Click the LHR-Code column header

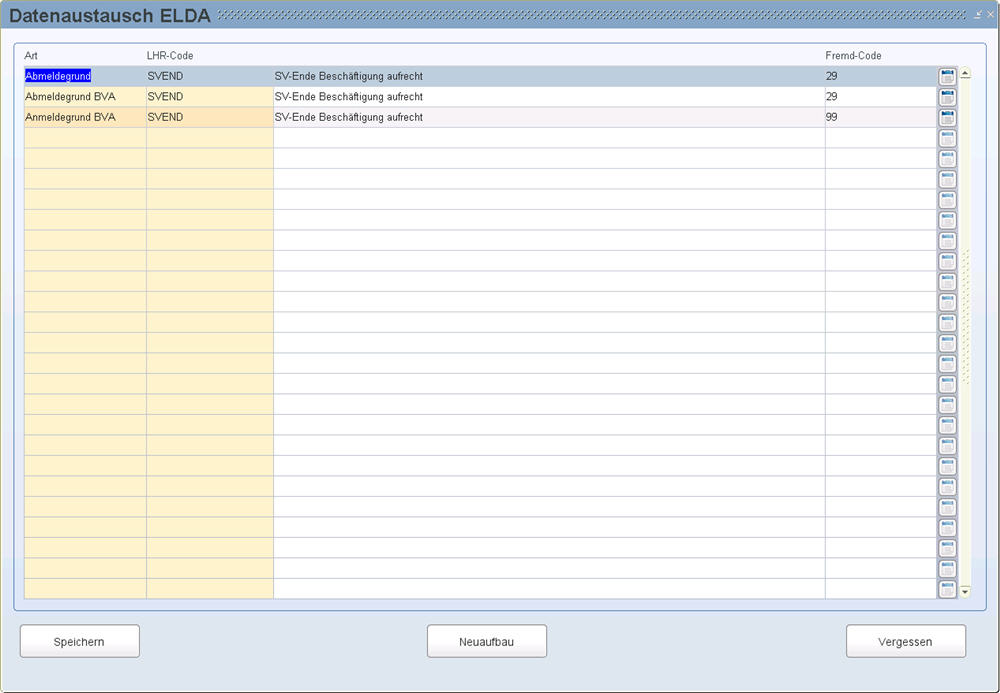170,55
